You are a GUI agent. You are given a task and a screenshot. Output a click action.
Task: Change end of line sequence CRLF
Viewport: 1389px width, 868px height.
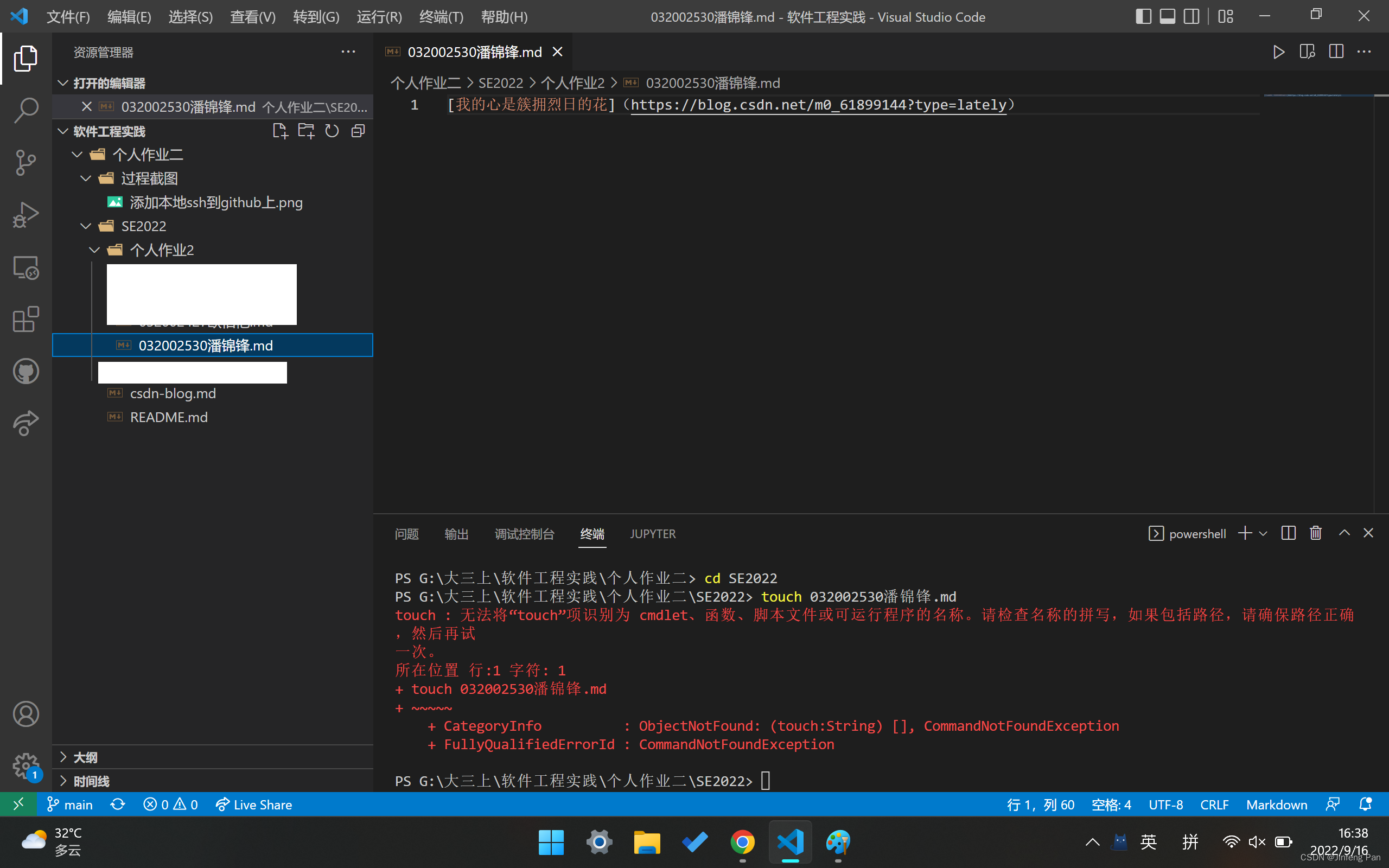pyautogui.click(x=1214, y=805)
